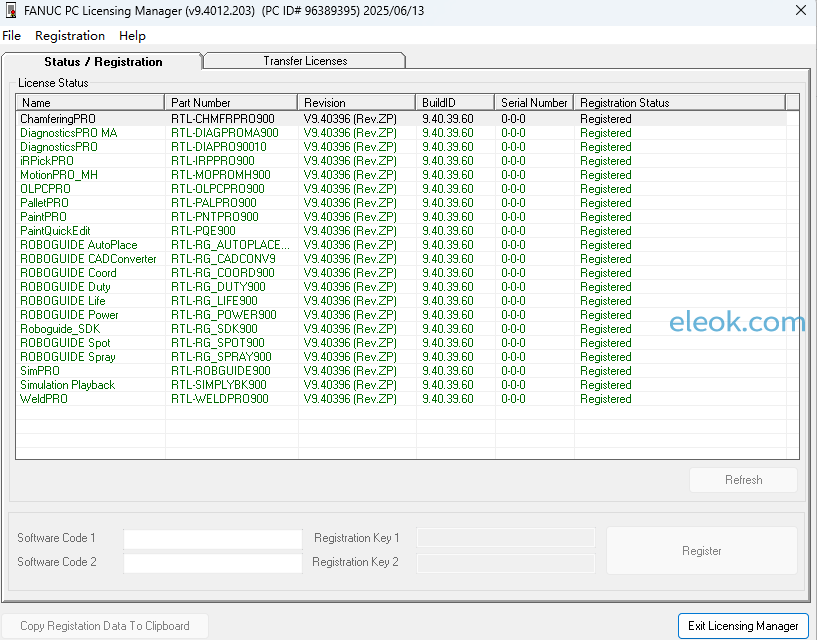
Task: Close the Licensing Manager window
Action: pos(801,10)
